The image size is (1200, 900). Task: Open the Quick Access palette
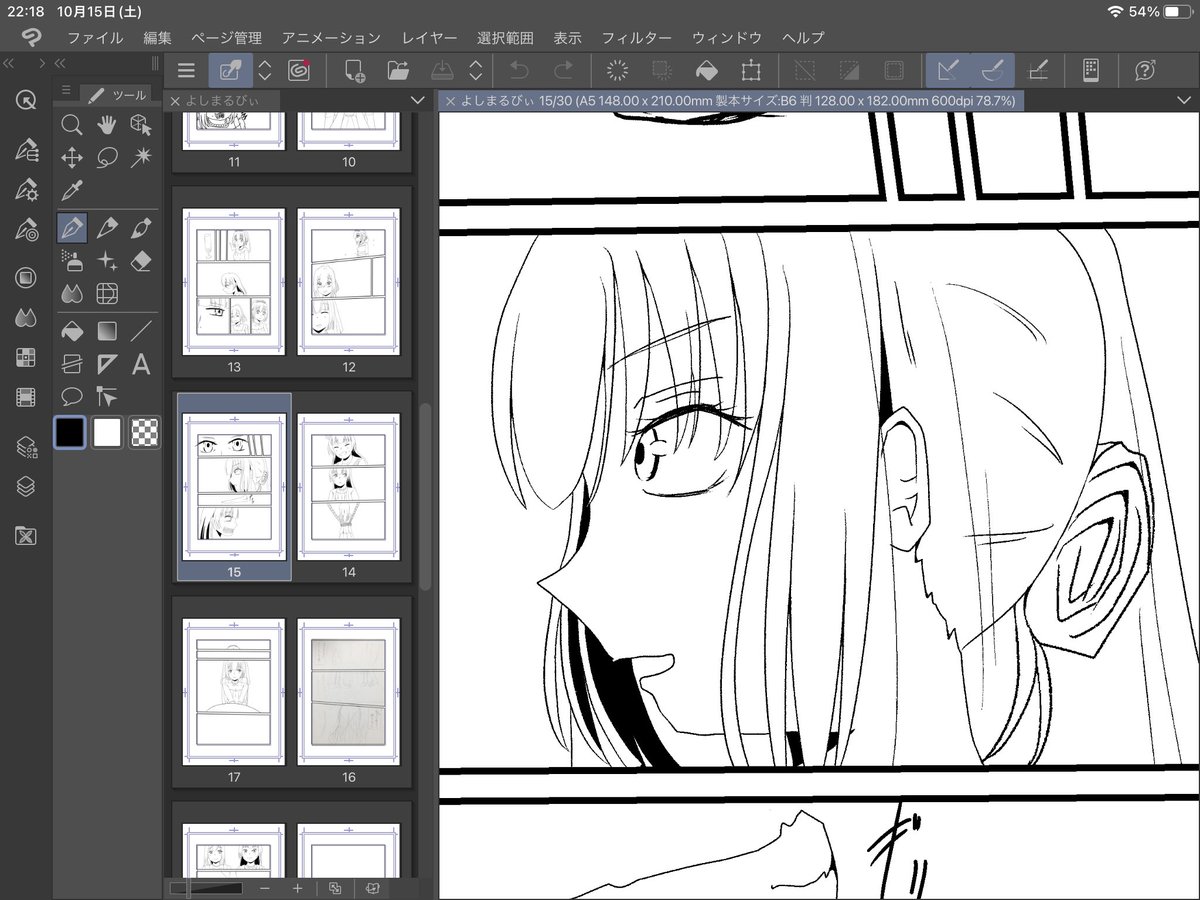click(x=26, y=100)
